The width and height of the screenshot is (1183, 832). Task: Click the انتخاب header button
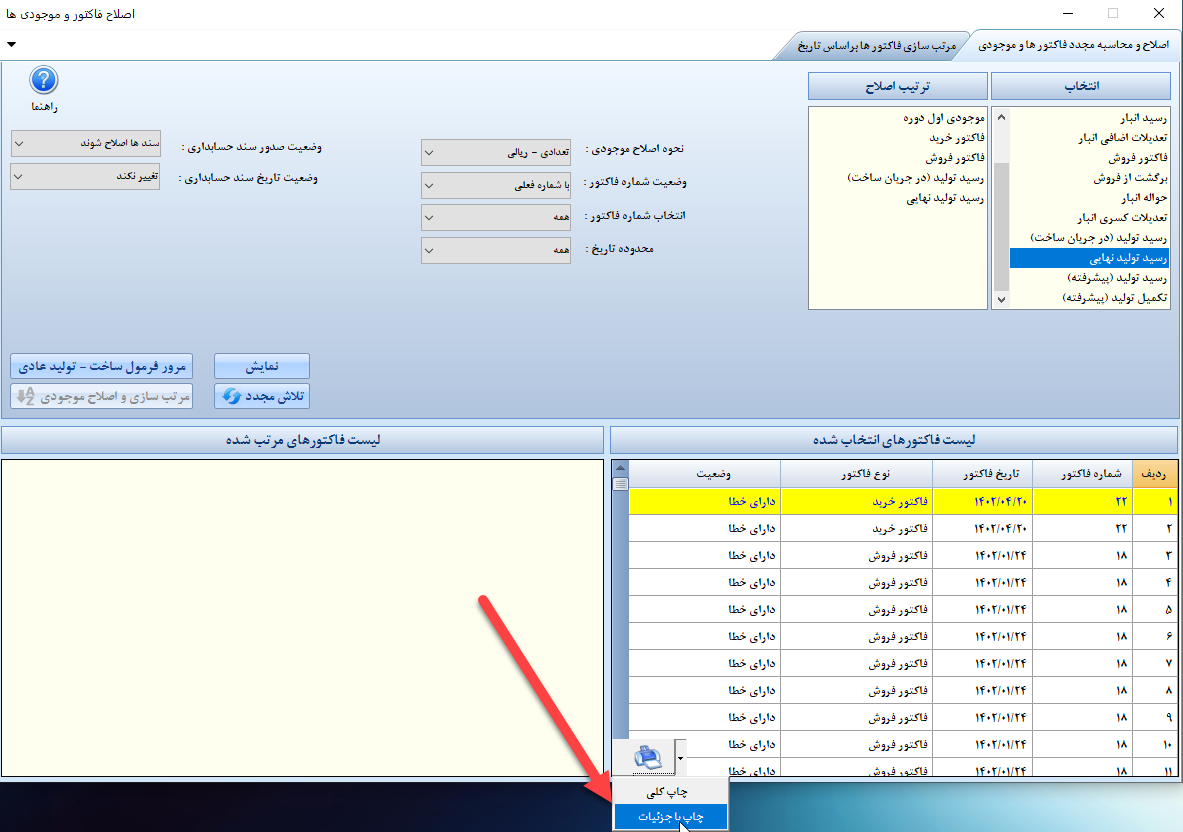point(1083,86)
